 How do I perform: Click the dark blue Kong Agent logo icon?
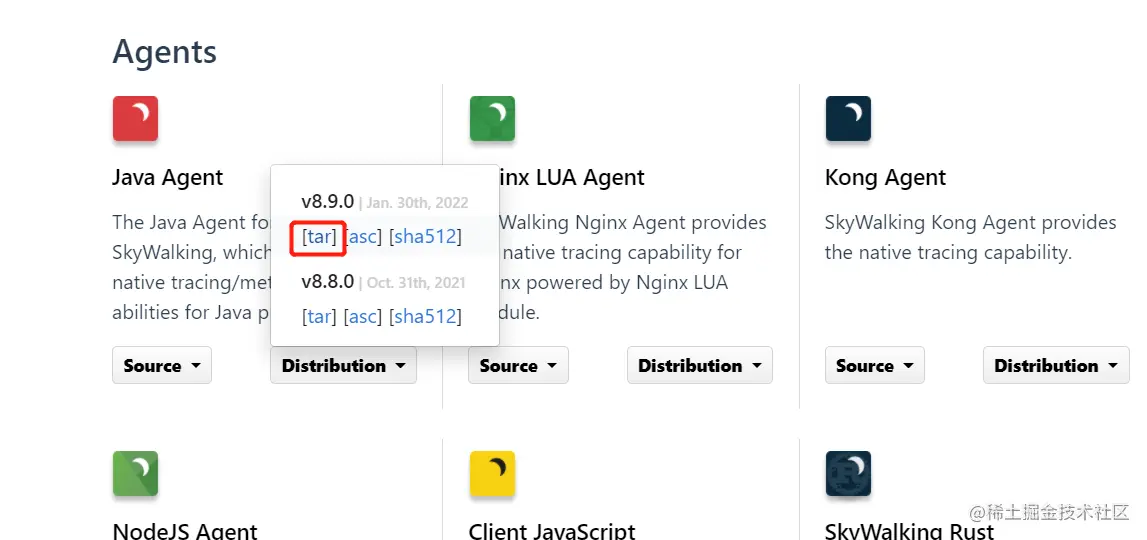849,119
